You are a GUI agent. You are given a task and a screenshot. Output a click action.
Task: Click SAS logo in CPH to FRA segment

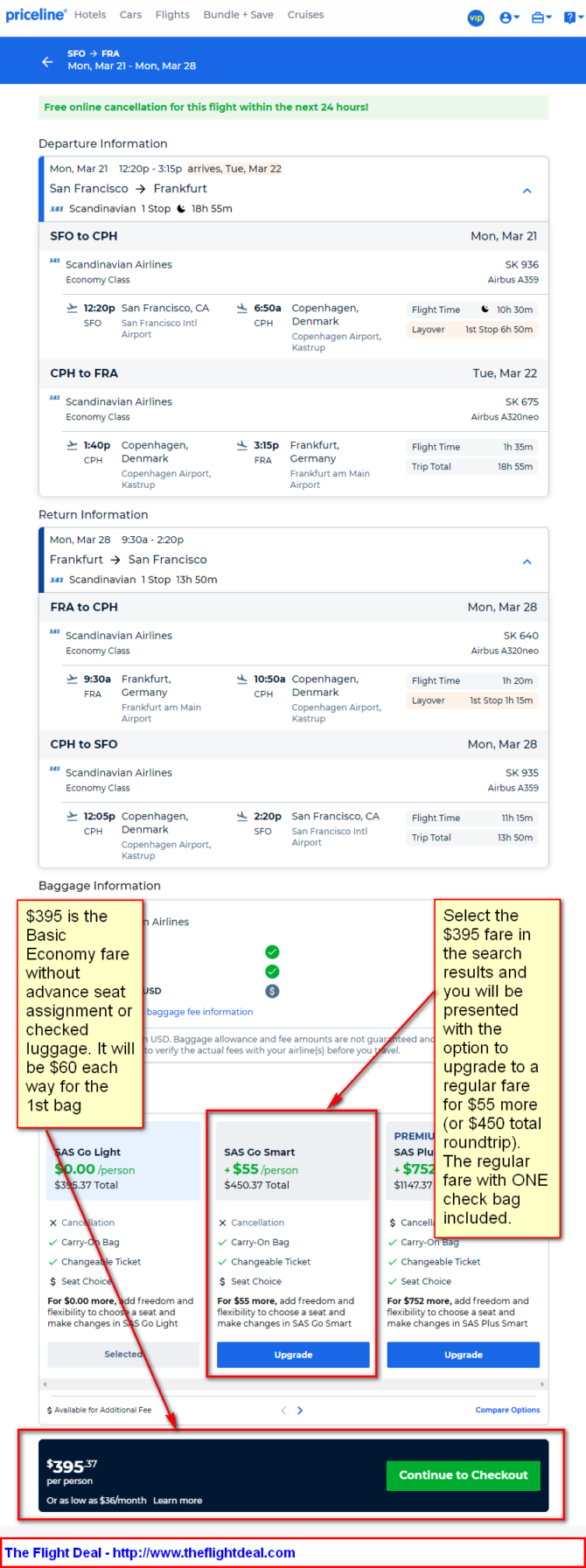click(x=55, y=398)
